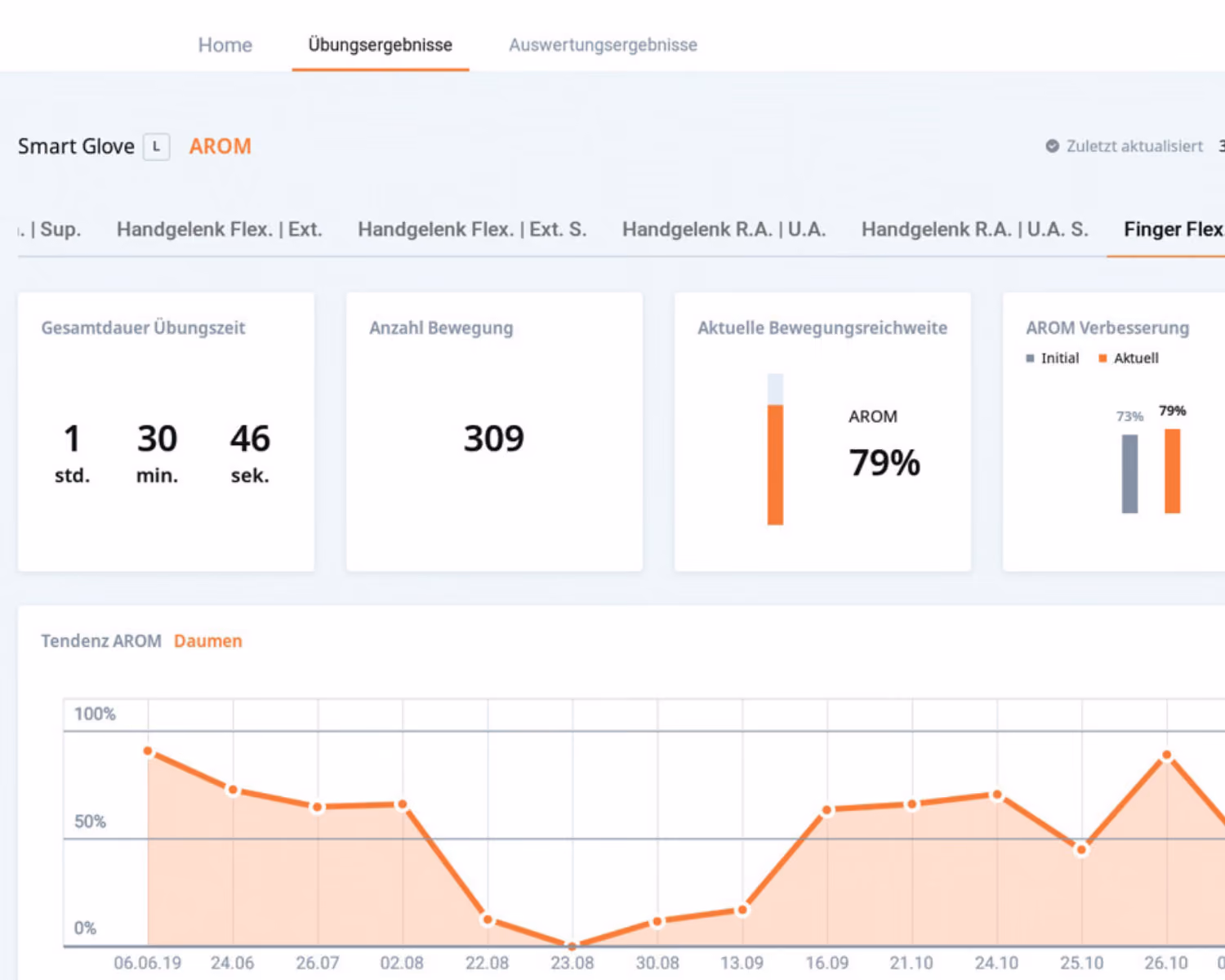1225x980 pixels.
Task: Click the L hand side badge
Action: pos(156,146)
